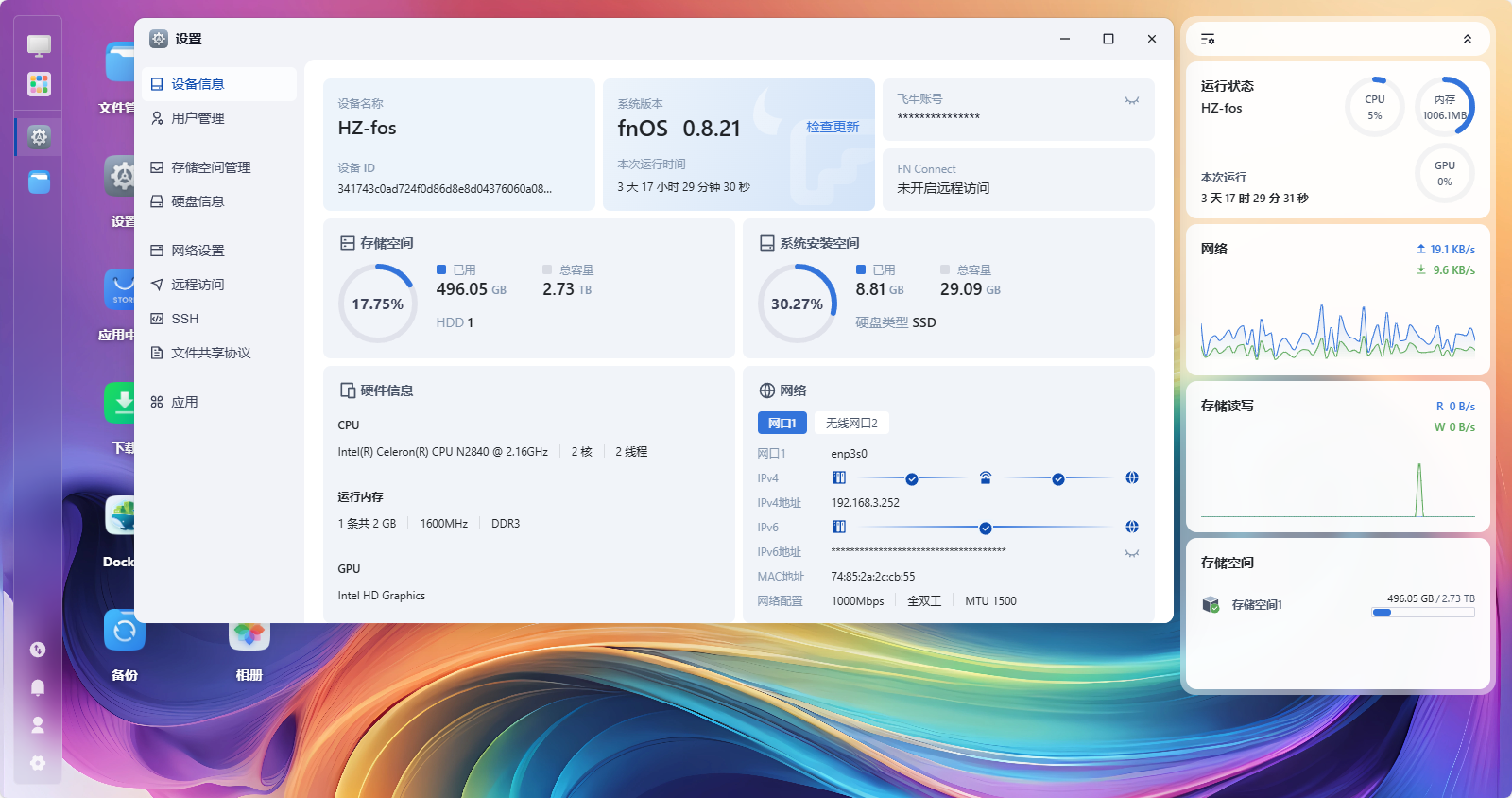Open 远程访问 in the settings sidebar
The image size is (1512, 798).
pos(219,285)
